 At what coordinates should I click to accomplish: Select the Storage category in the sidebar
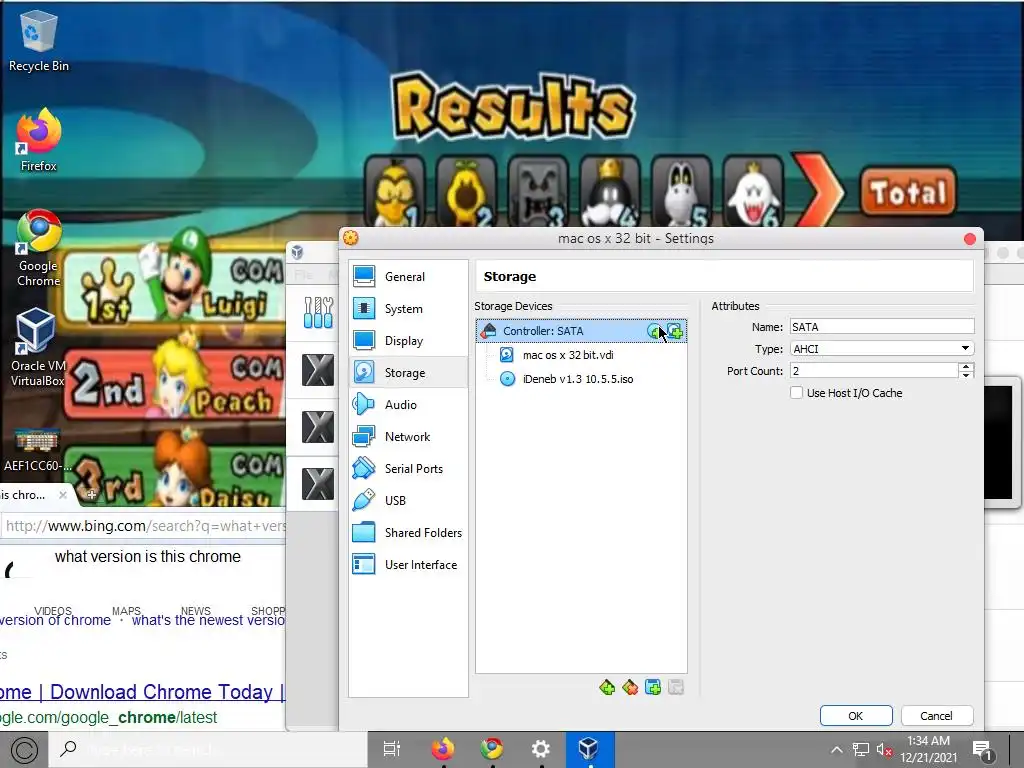408,372
